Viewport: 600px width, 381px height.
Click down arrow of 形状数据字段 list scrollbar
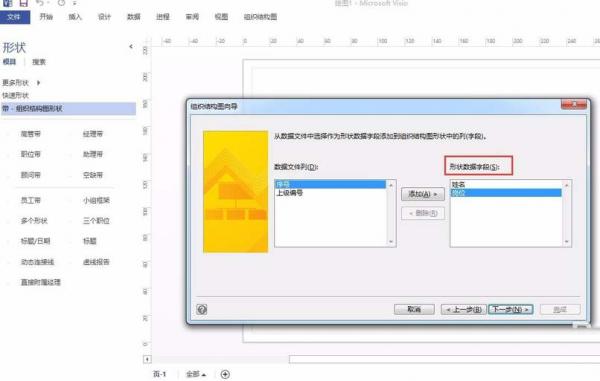(567, 242)
